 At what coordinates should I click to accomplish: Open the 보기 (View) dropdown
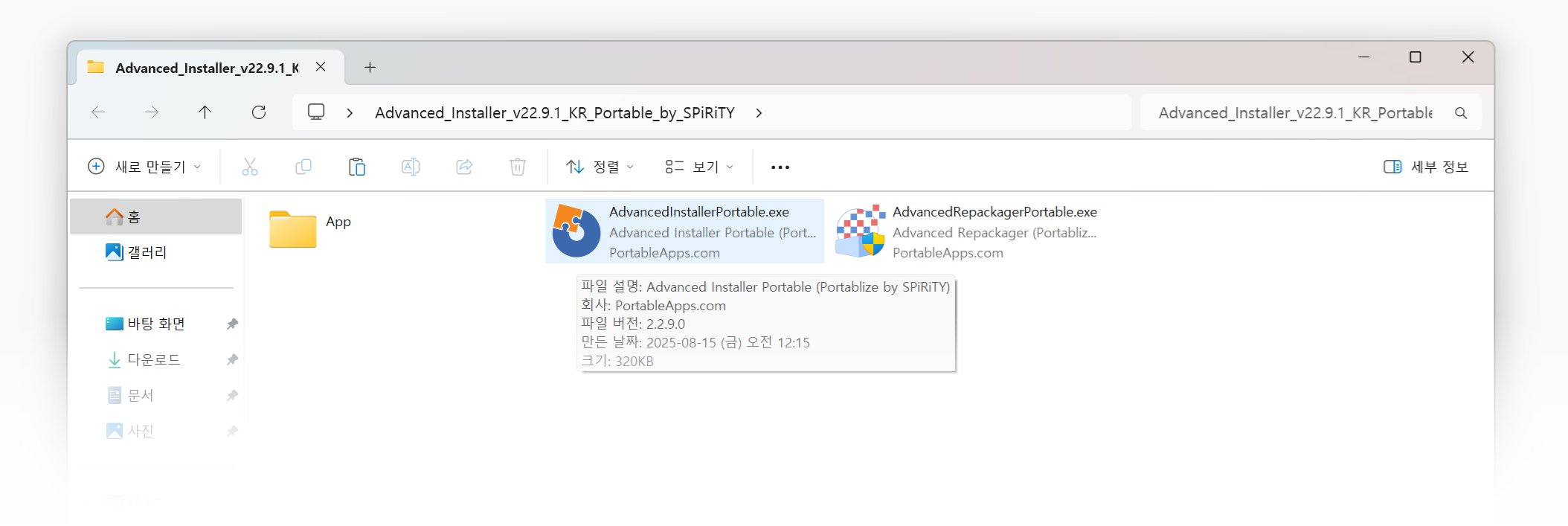(x=699, y=167)
